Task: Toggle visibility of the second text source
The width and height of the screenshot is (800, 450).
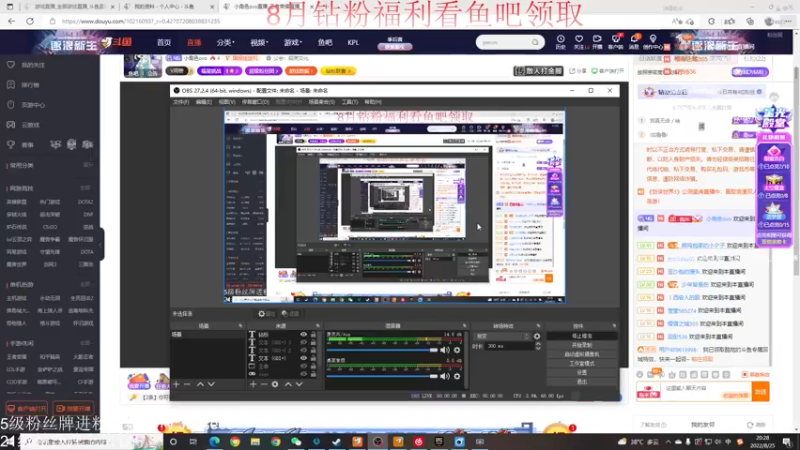Action: click(304, 342)
